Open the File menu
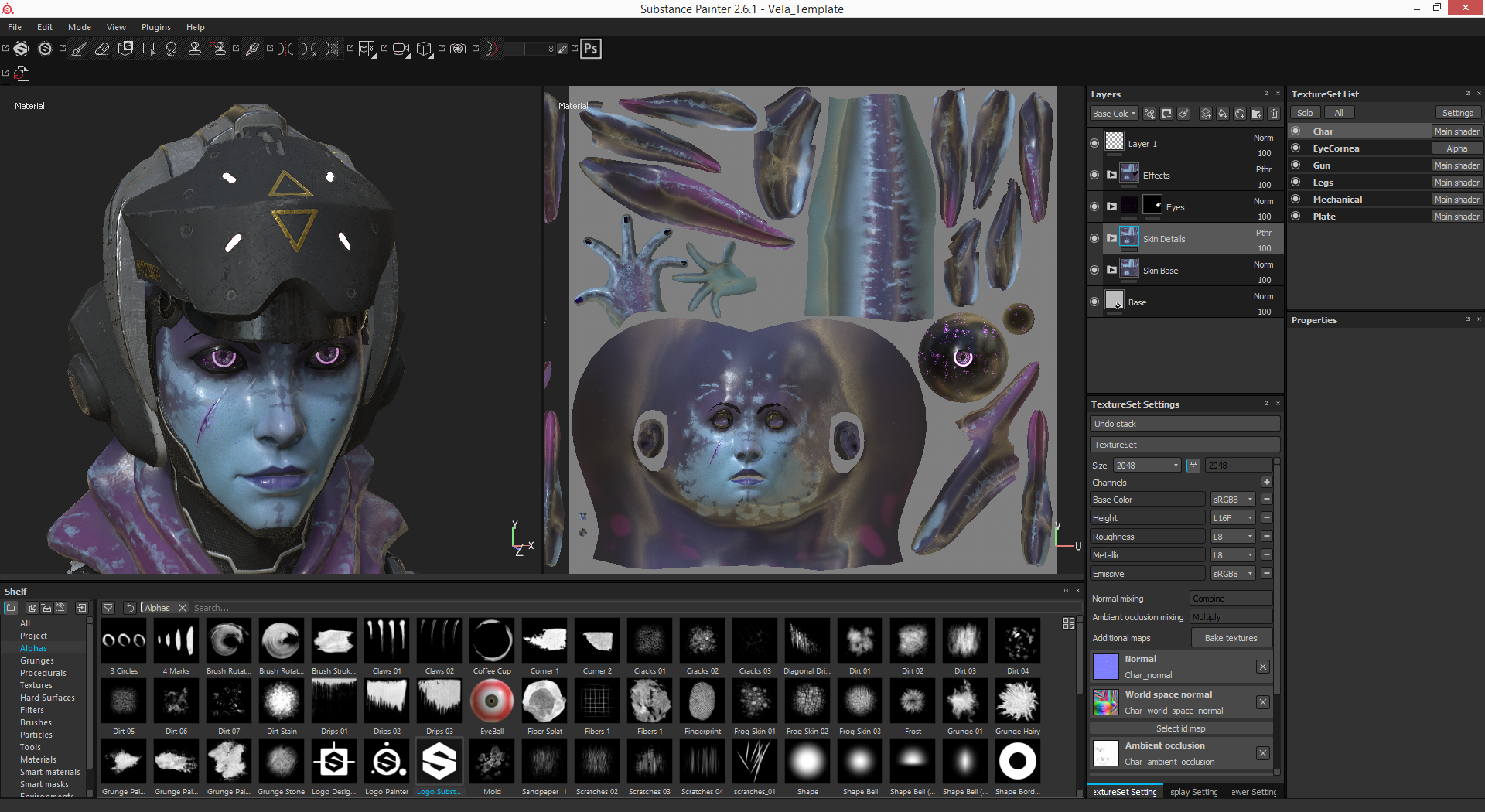Image resolution: width=1485 pixels, height=812 pixels. (15, 27)
